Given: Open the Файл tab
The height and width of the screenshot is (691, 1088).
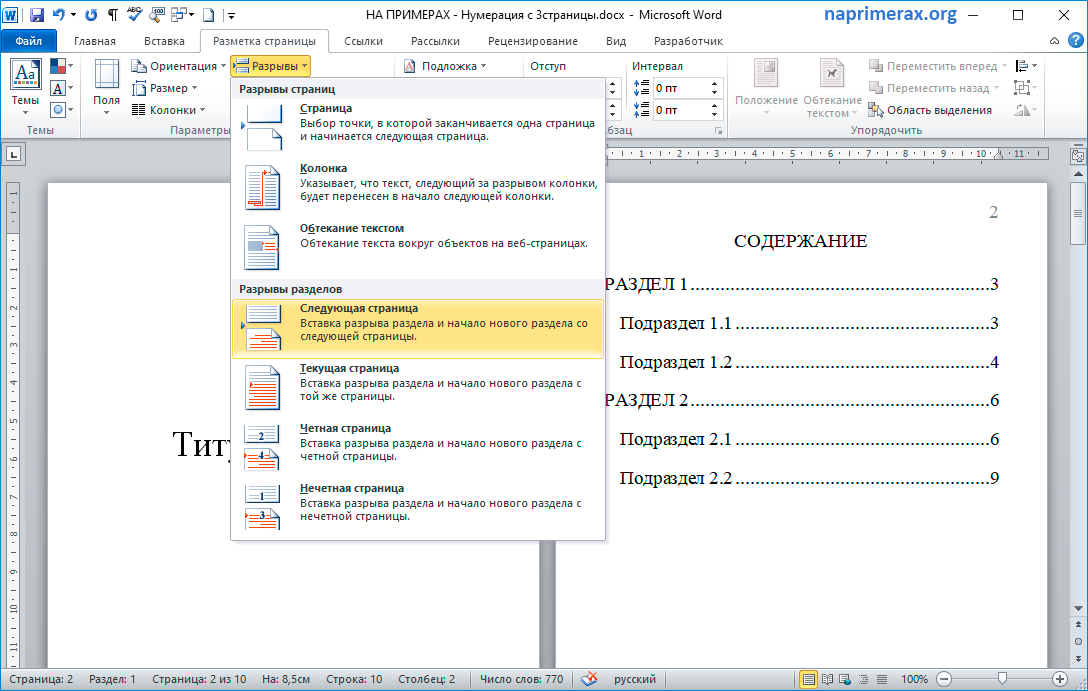Looking at the screenshot, I should point(28,41).
